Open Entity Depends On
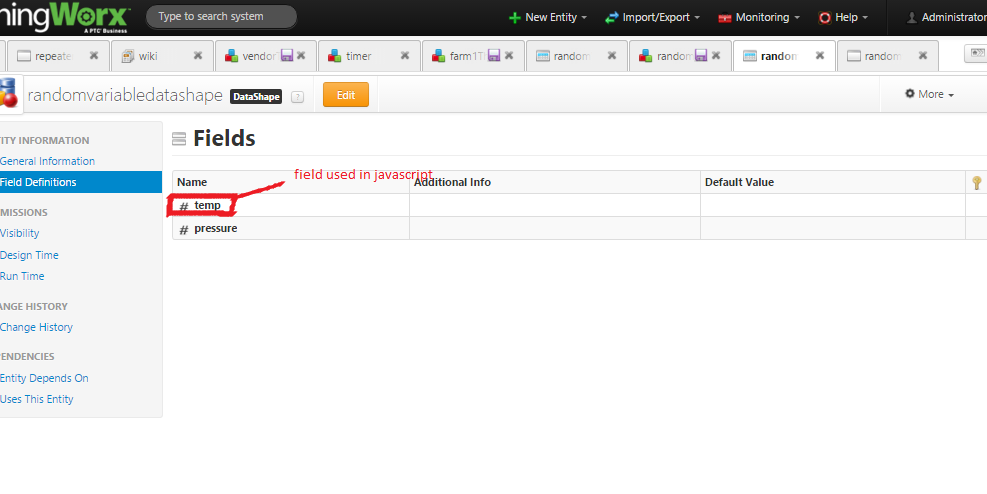This screenshot has width=987, height=494. pyautogui.click(x=44, y=378)
